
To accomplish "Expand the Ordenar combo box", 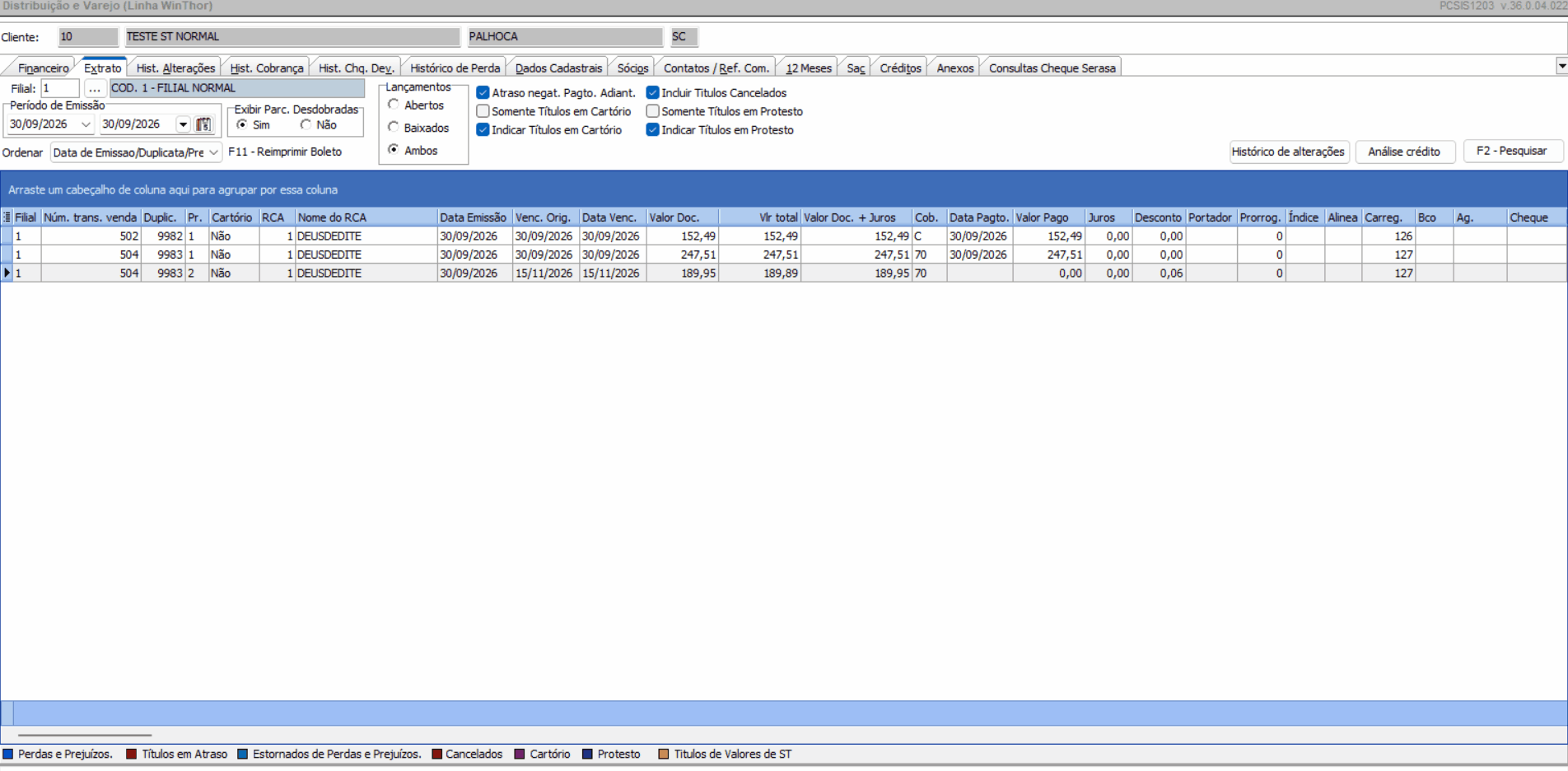I will (x=213, y=152).
